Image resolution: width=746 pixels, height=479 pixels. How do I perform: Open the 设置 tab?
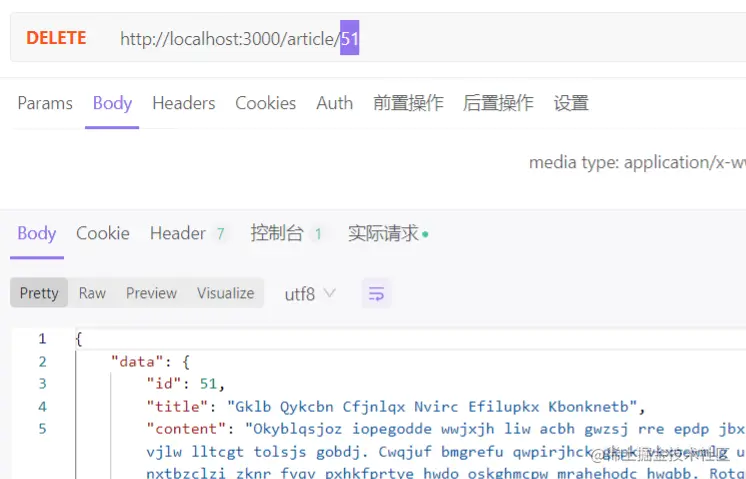click(x=571, y=103)
